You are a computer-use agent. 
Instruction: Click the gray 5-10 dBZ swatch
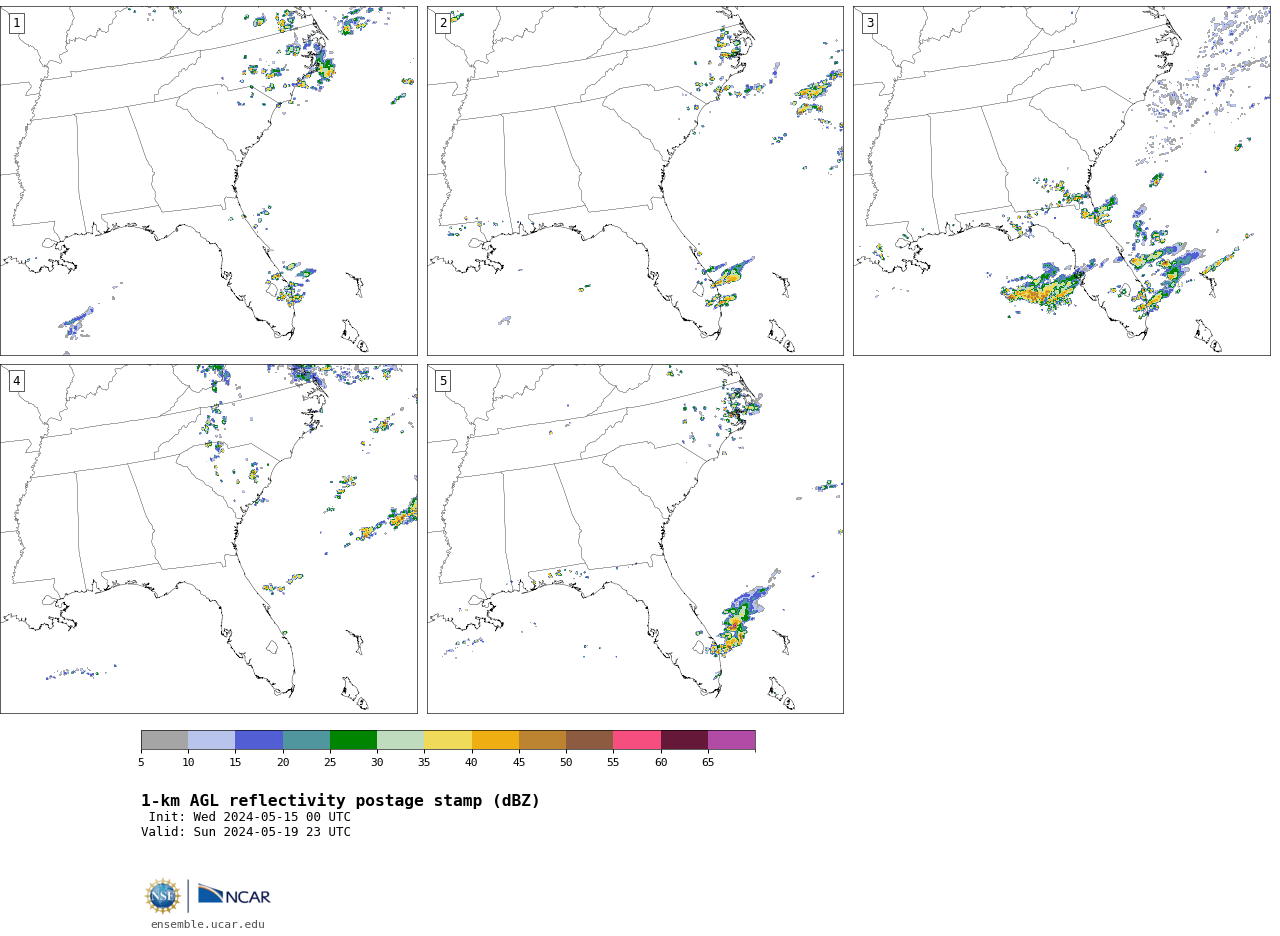tap(164, 740)
